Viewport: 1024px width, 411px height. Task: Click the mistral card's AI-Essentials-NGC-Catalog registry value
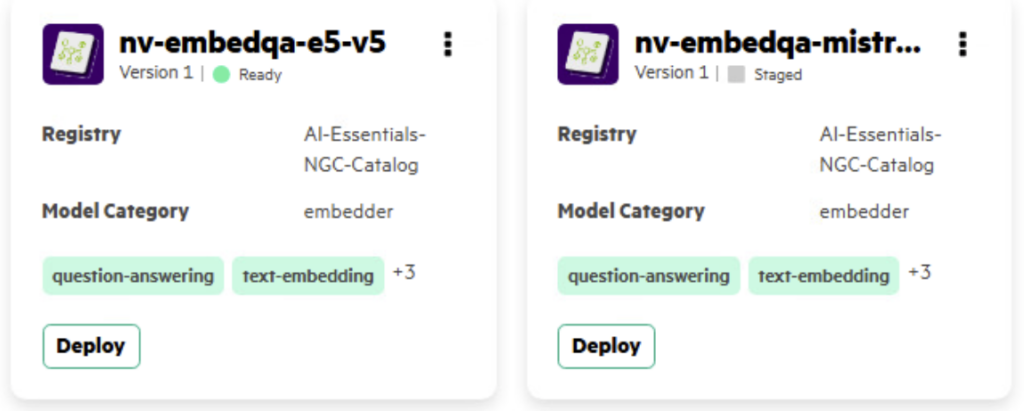coord(878,149)
